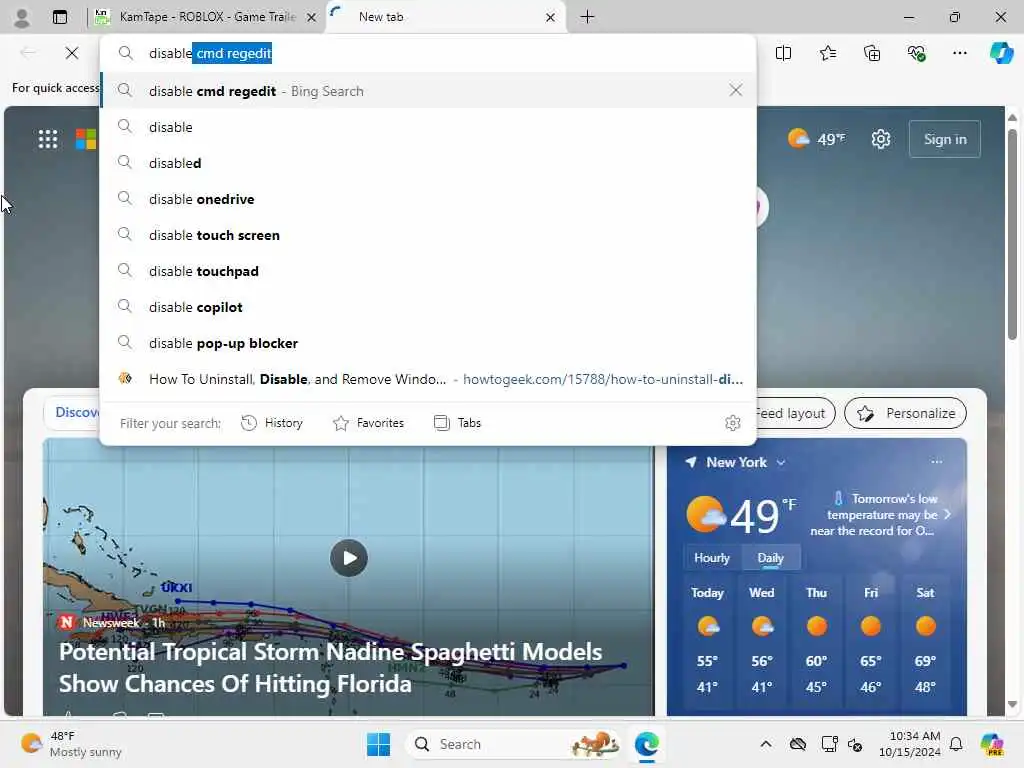
Task: Close the KamTape ROBLOX tab
Action: coord(312,18)
